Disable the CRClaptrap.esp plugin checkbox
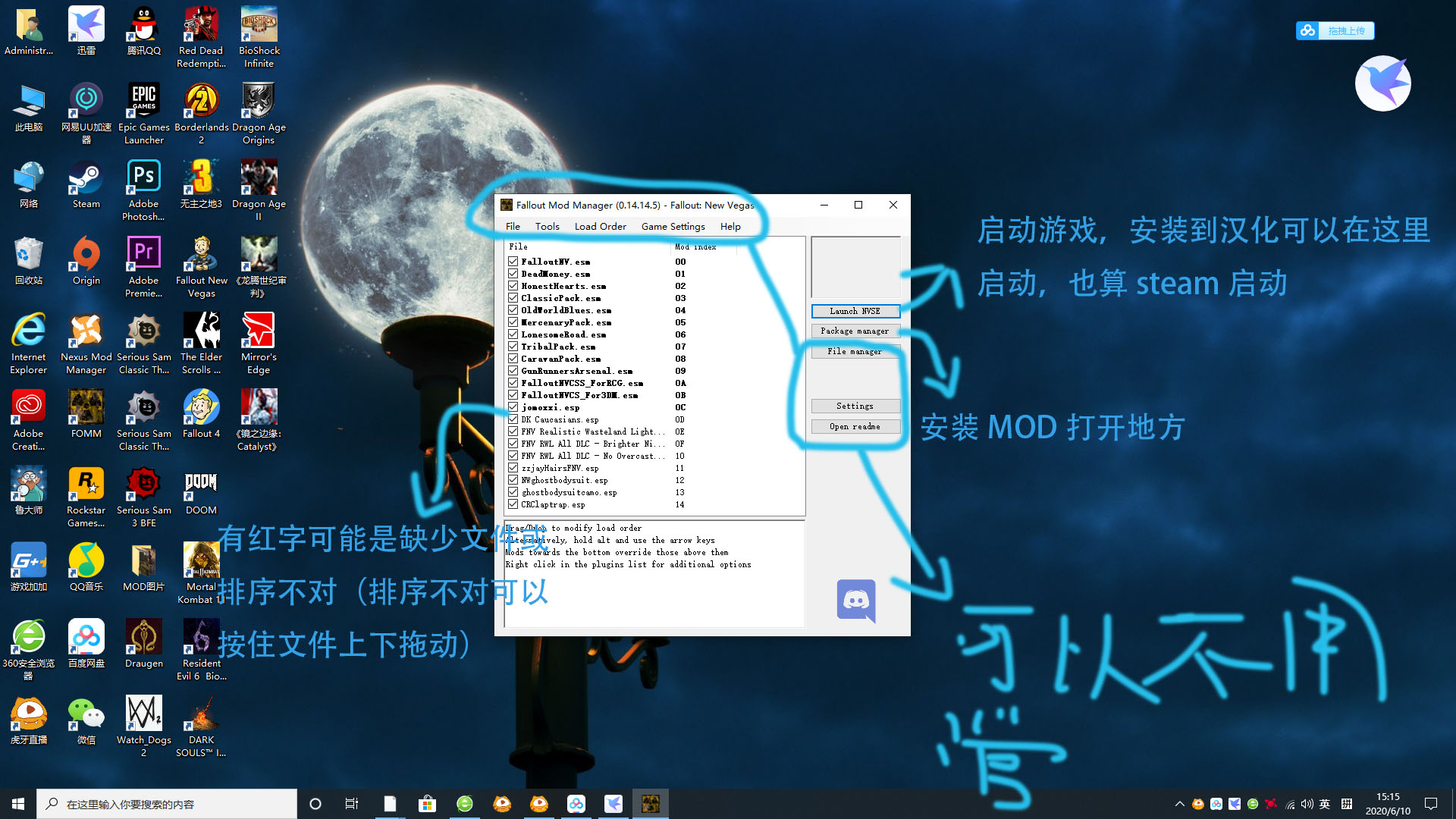 pos(513,504)
